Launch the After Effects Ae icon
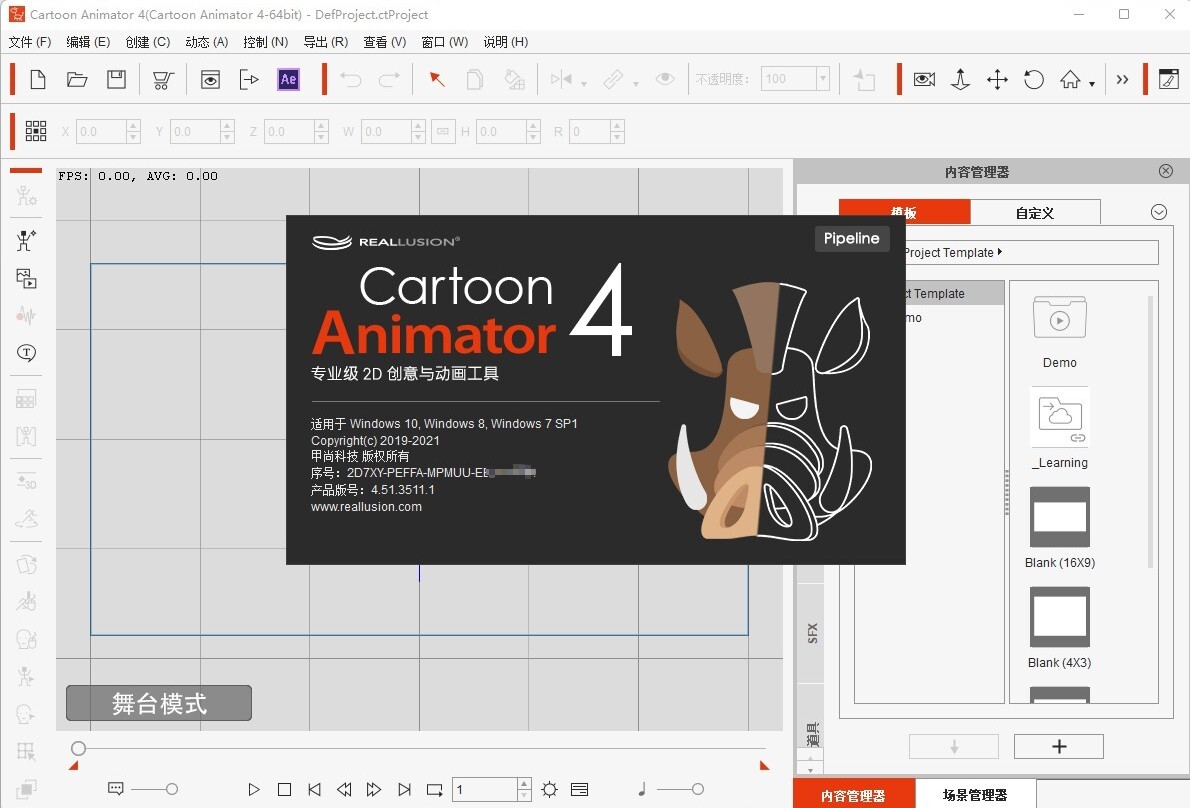The height and width of the screenshot is (808, 1190). [288, 79]
